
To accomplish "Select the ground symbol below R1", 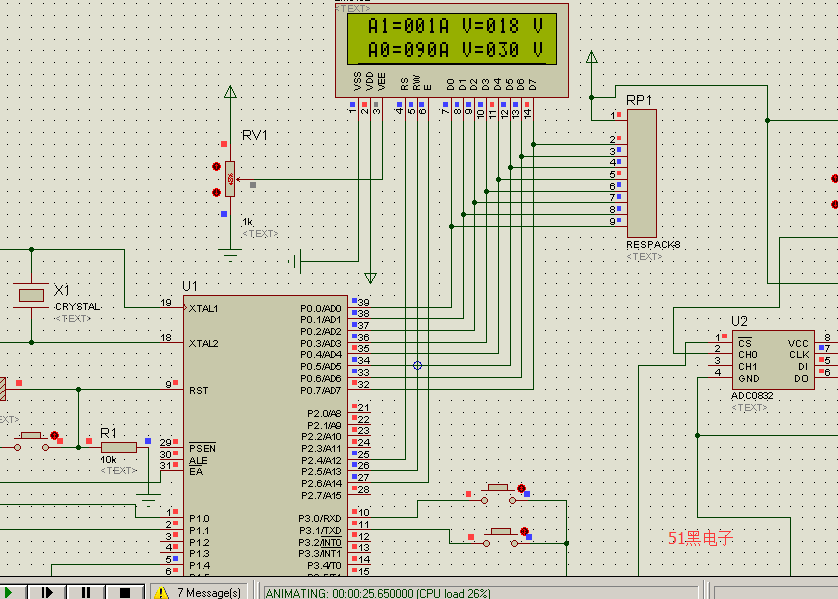I will (149, 501).
